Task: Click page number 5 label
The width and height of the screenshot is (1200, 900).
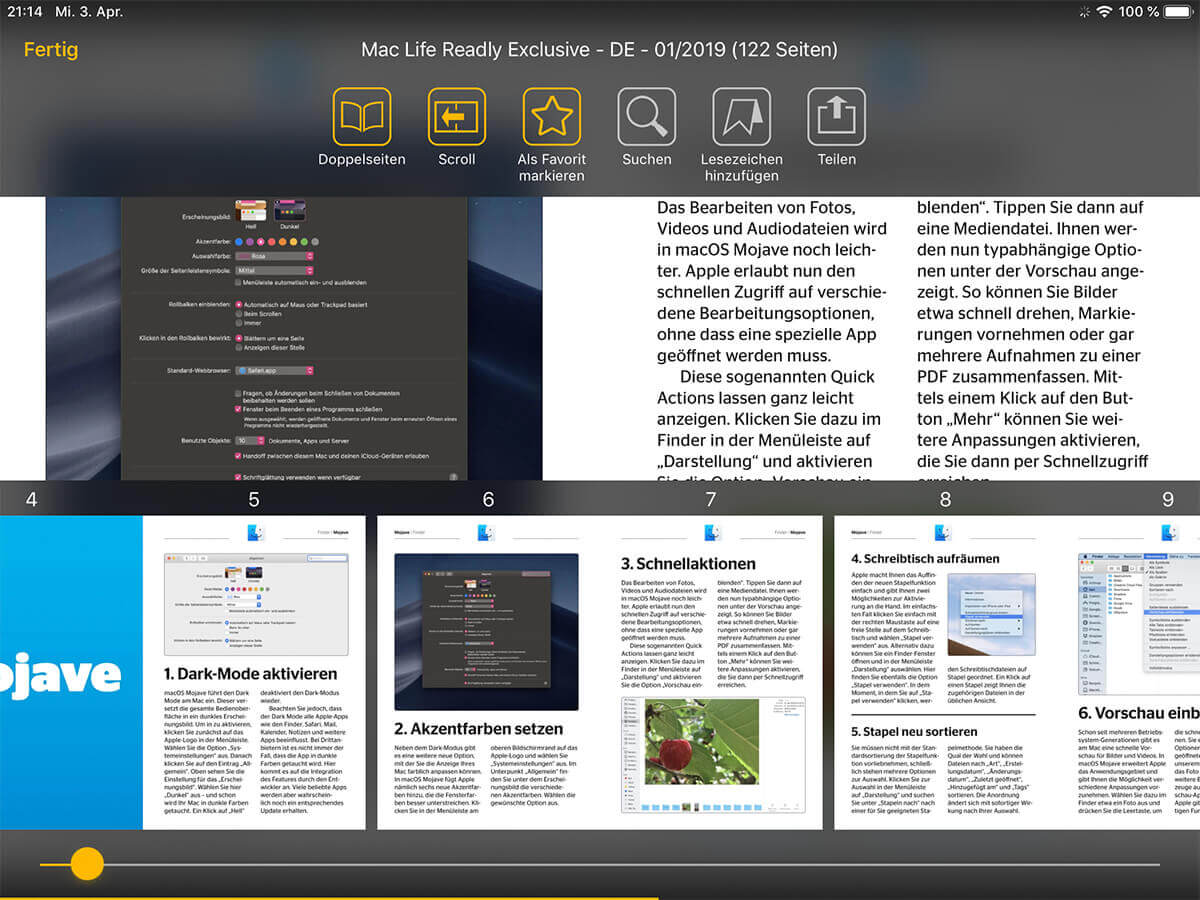Action: click(x=254, y=499)
